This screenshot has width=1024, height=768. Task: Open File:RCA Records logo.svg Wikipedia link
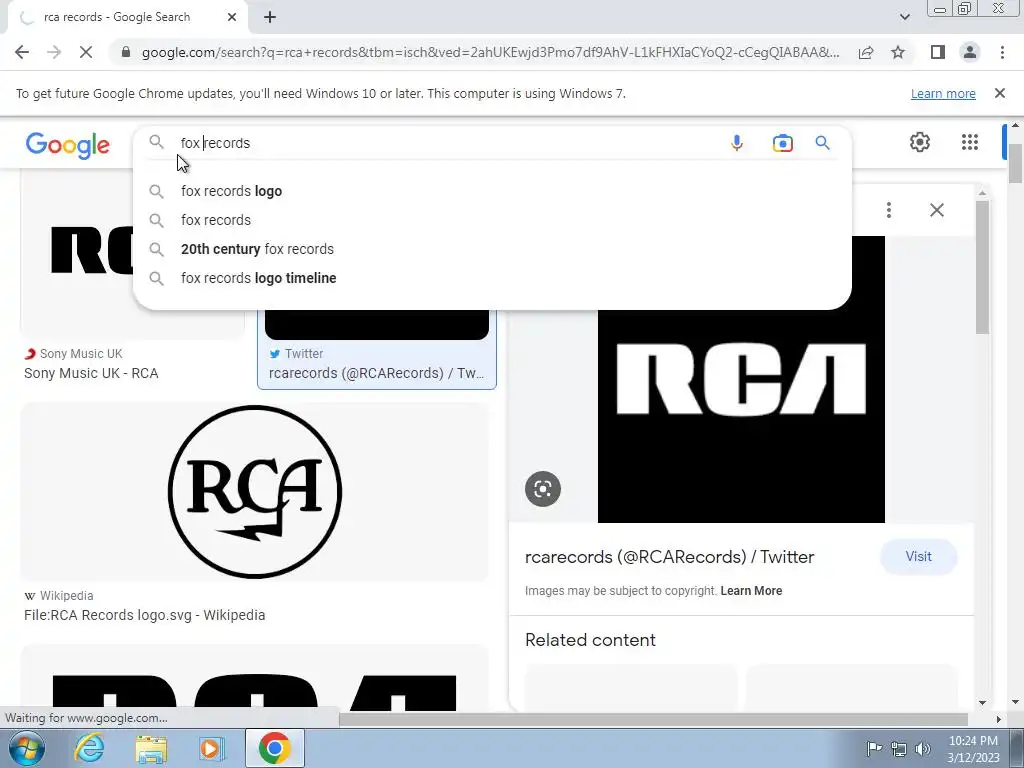pos(144,615)
